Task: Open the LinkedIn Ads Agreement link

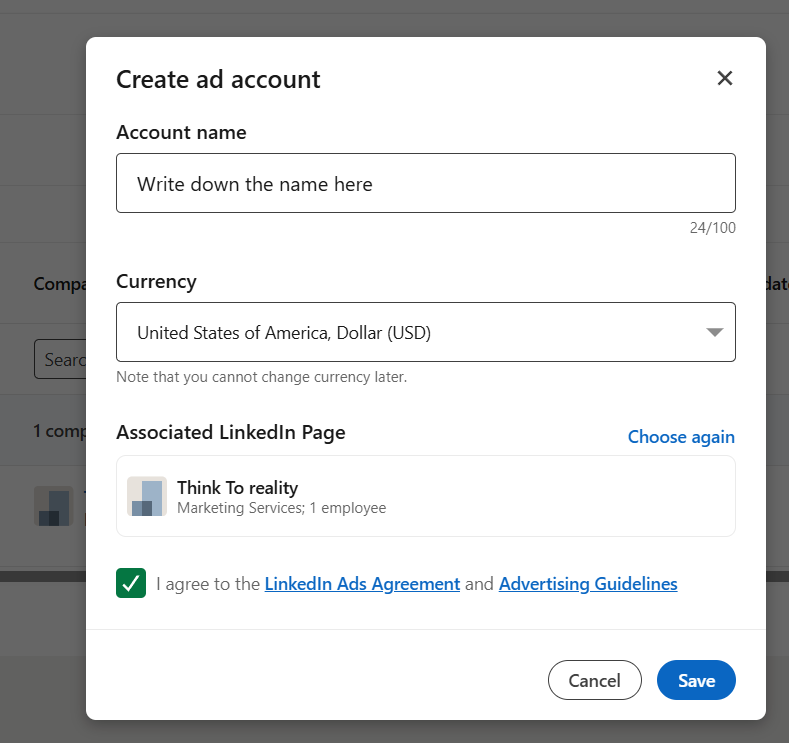Action: (x=362, y=584)
